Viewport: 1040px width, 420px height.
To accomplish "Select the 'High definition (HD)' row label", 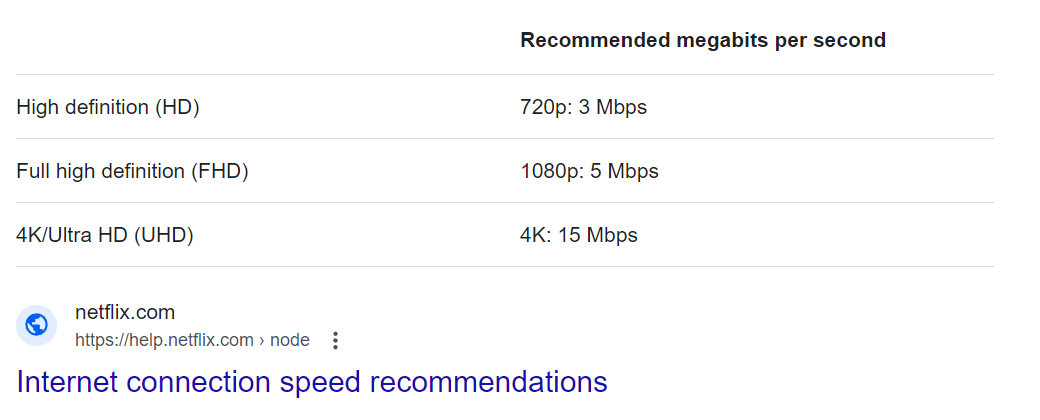I will click(108, 107).
